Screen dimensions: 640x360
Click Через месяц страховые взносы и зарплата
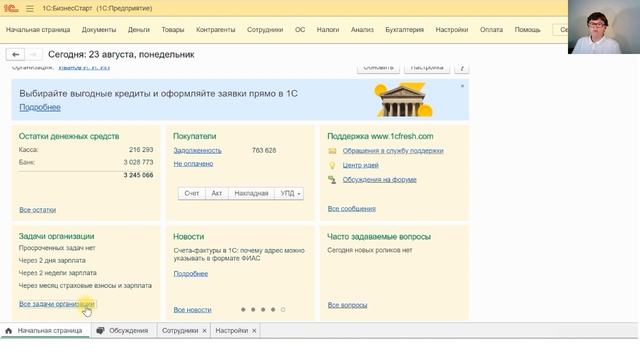[85, 286]
